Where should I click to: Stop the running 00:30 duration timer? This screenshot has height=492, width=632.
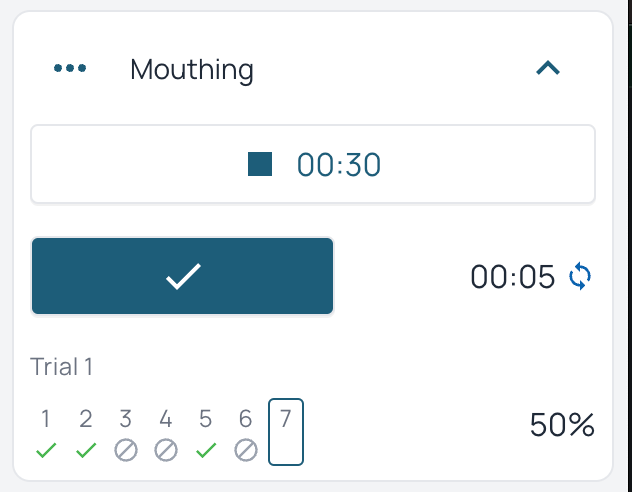coord(313,164)
